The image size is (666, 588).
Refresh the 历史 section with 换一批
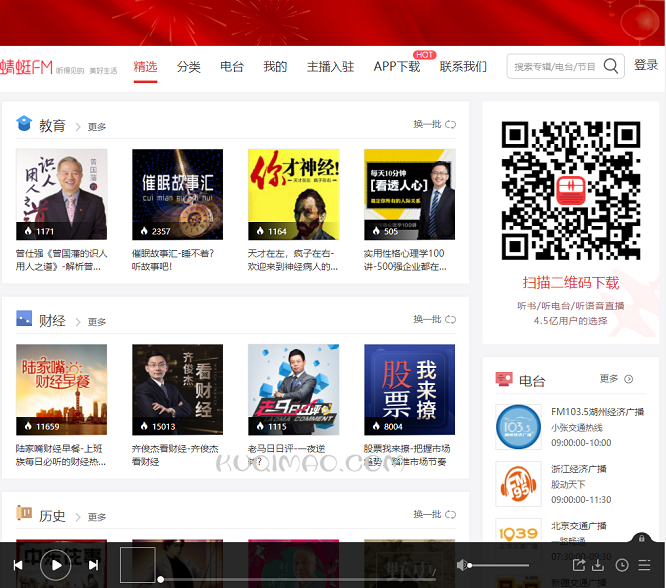(x=434, y=514)
